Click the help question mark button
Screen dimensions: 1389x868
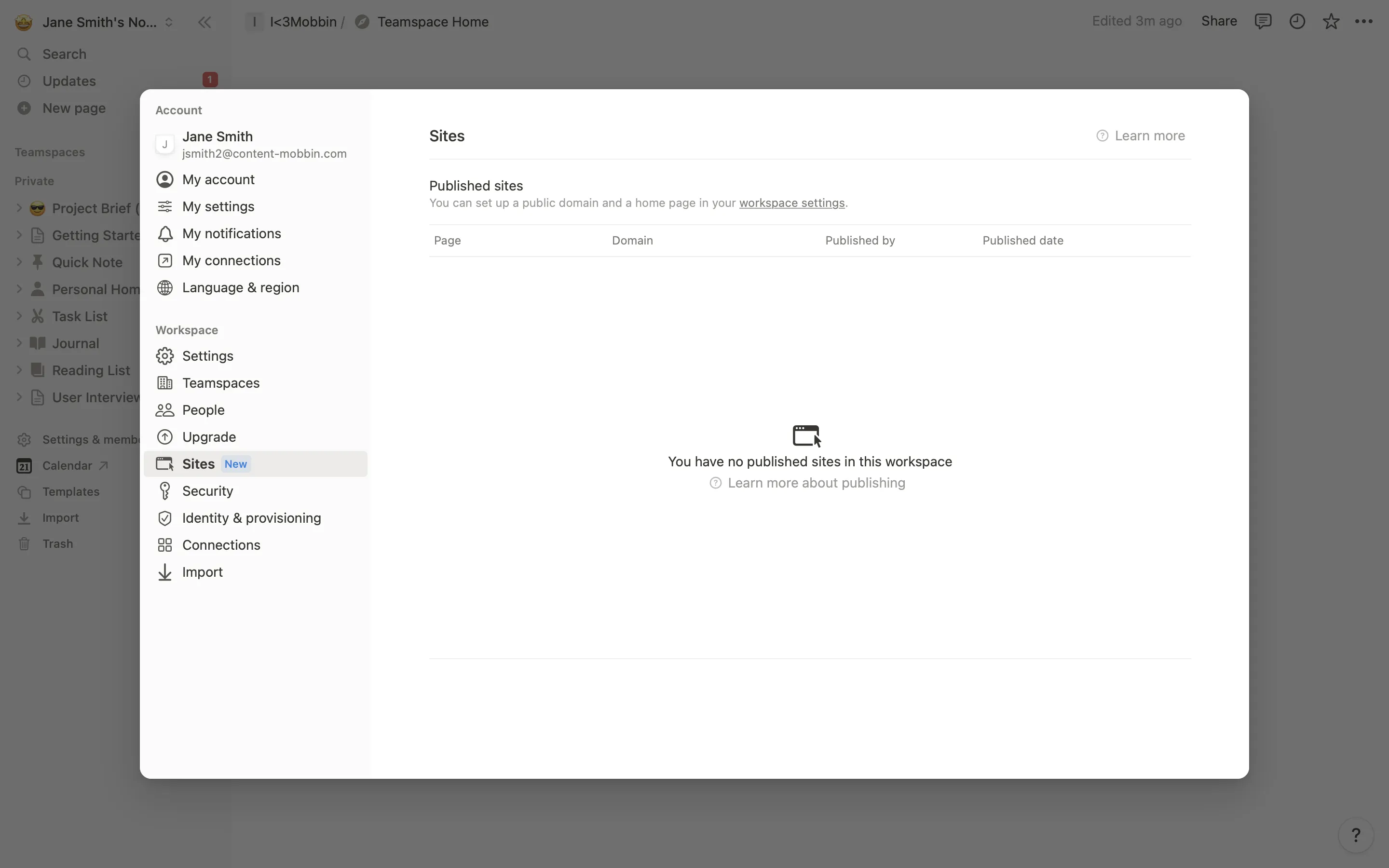1356,835
